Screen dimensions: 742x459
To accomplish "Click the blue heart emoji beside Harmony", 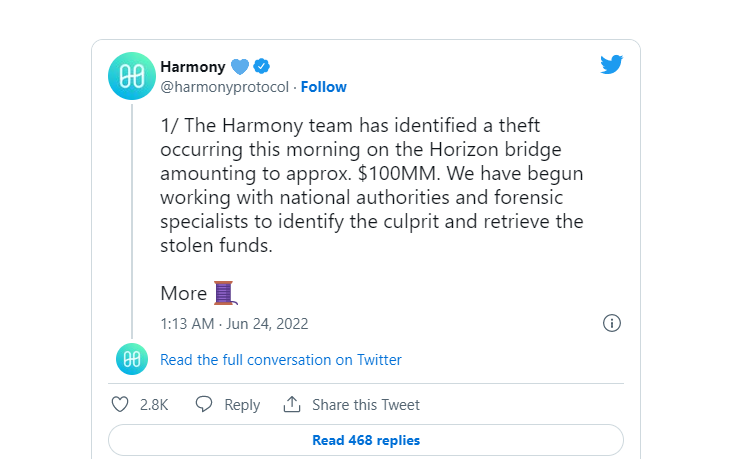I will [240, 67].
